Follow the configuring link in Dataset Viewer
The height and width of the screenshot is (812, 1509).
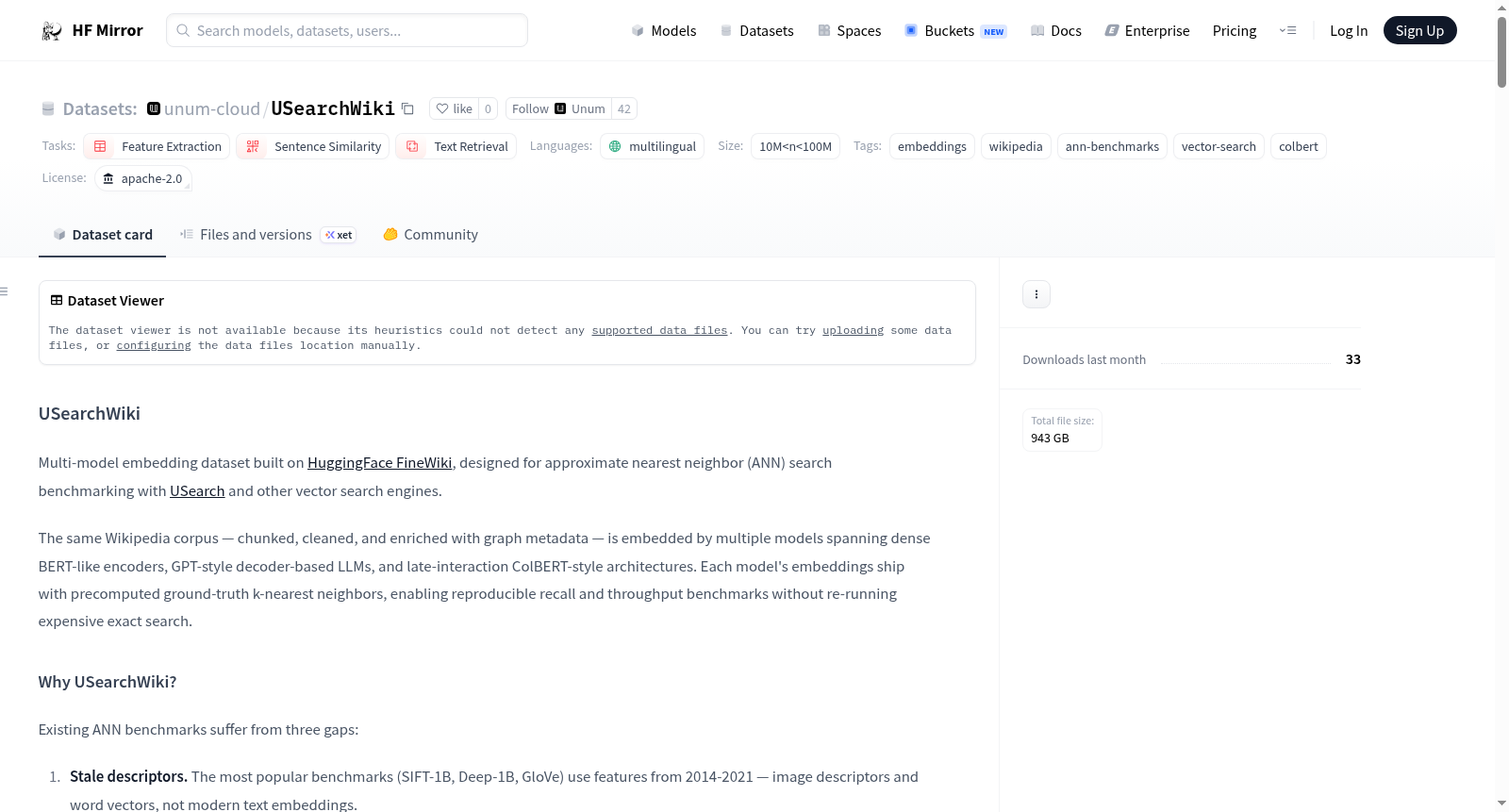[154, 345]
